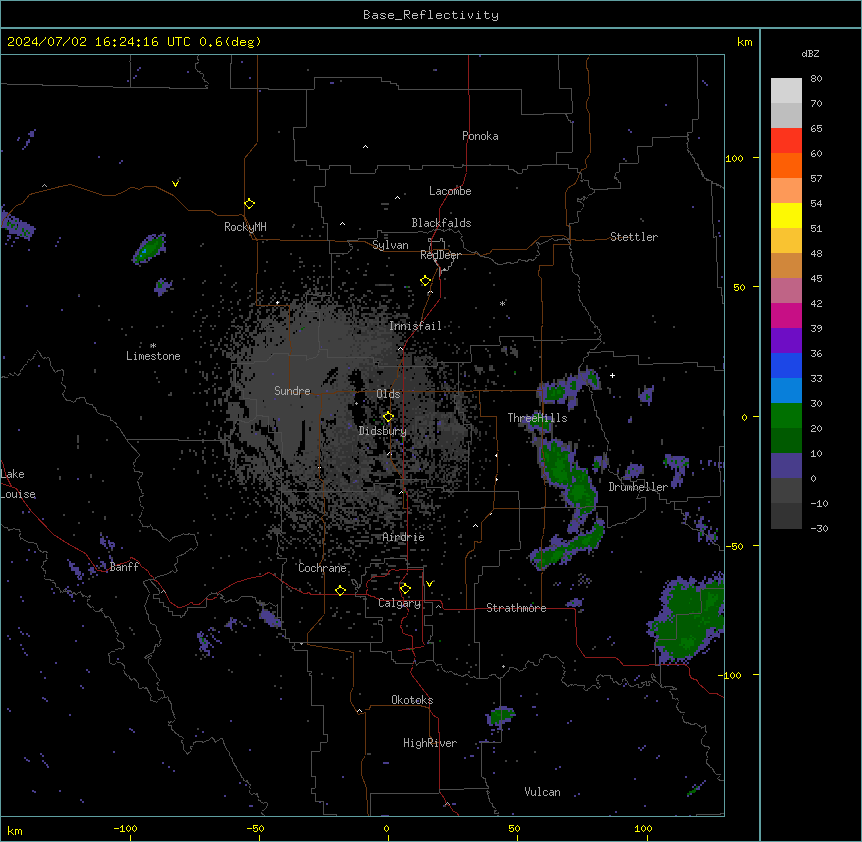Click the Base_Reflectivity title text

pyautogui.click(x=430, y=15)
